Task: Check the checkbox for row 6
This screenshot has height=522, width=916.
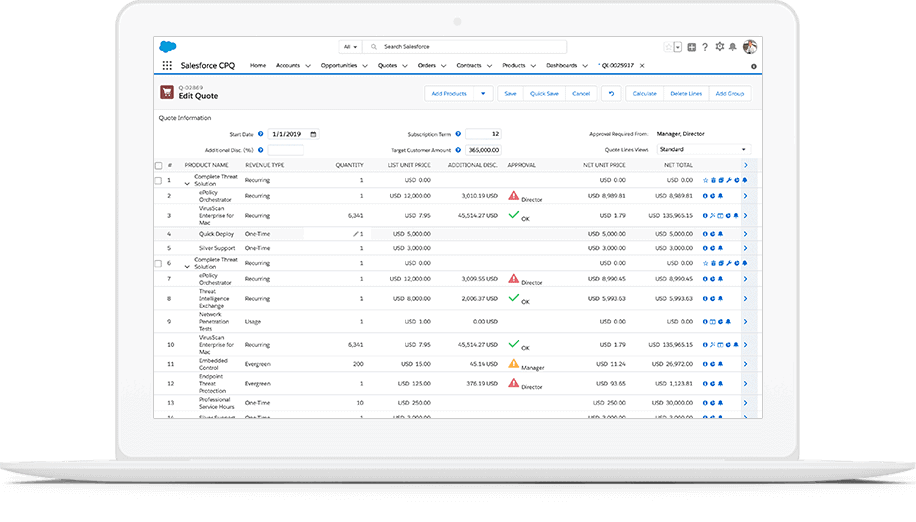Action: (158, 264)
